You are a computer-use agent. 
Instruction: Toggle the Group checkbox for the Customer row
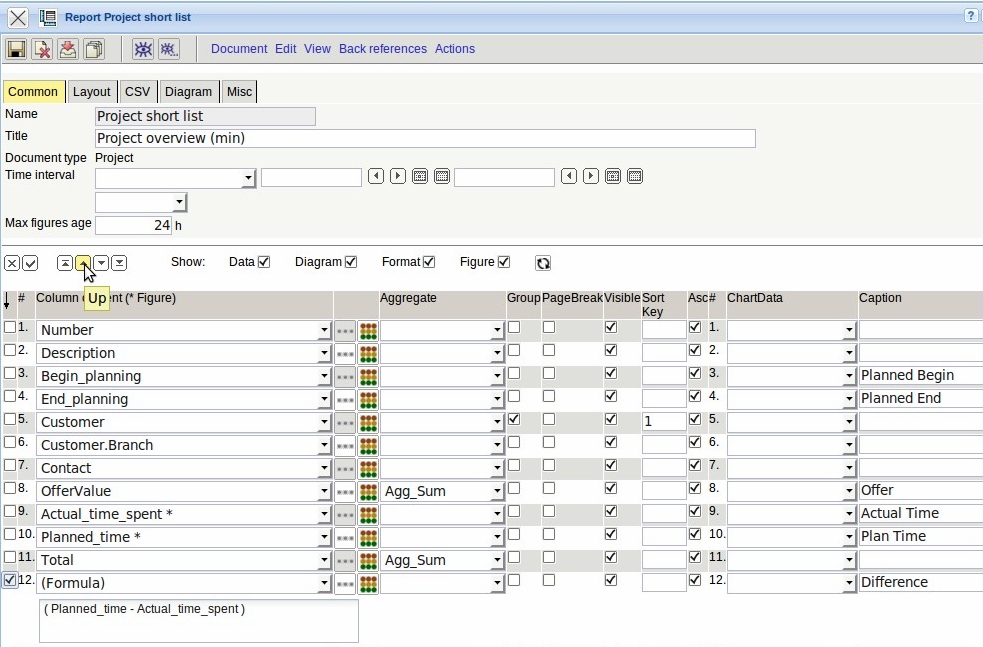514,420
